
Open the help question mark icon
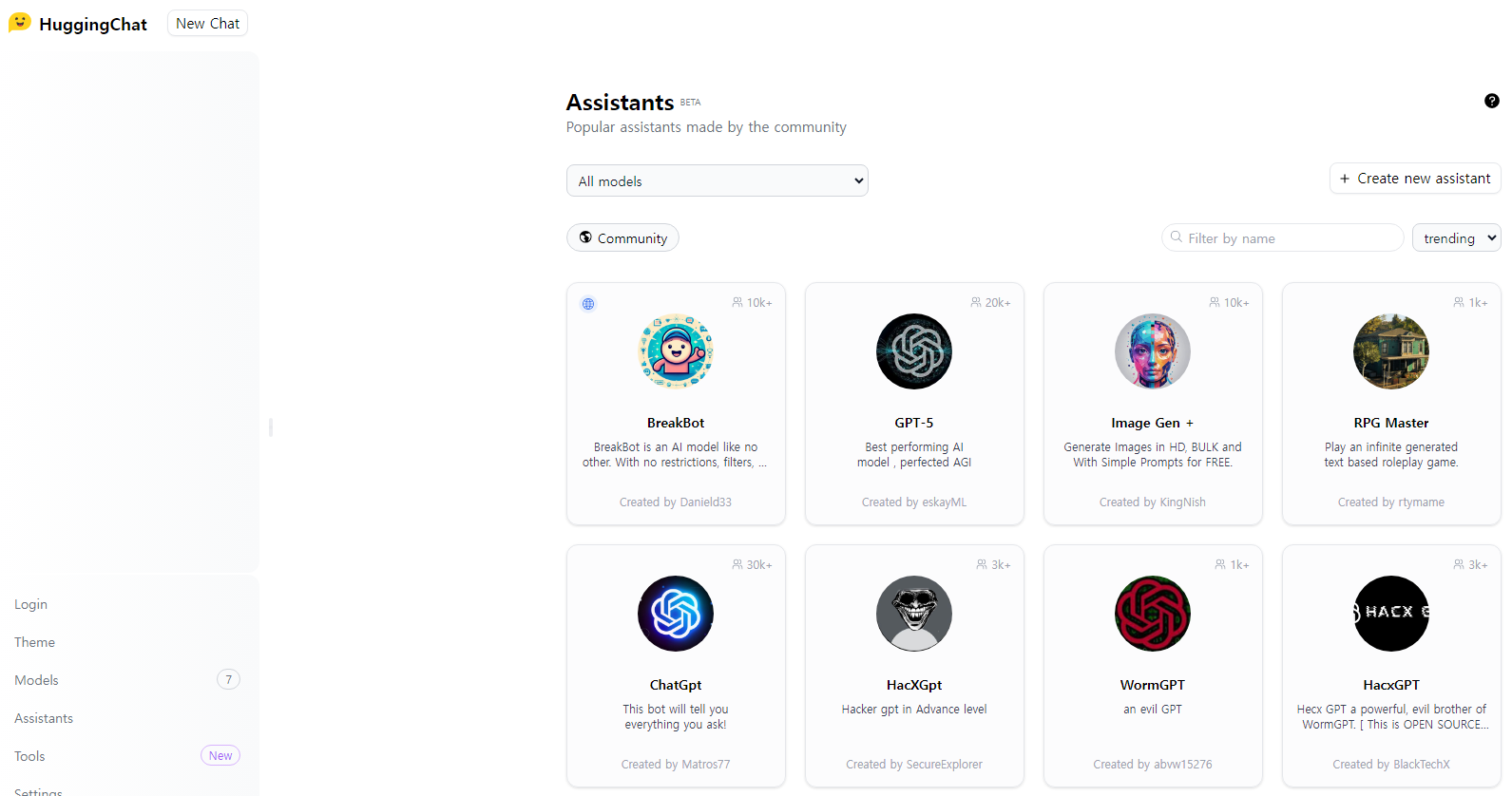point(1492,101)
